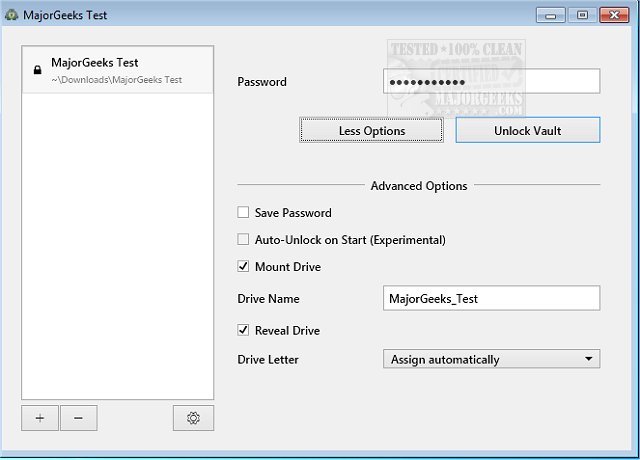The width and height of the screenshot is (640, 460).
Task: Click the Unlock Vault button
Action: (x=528, y=131)
